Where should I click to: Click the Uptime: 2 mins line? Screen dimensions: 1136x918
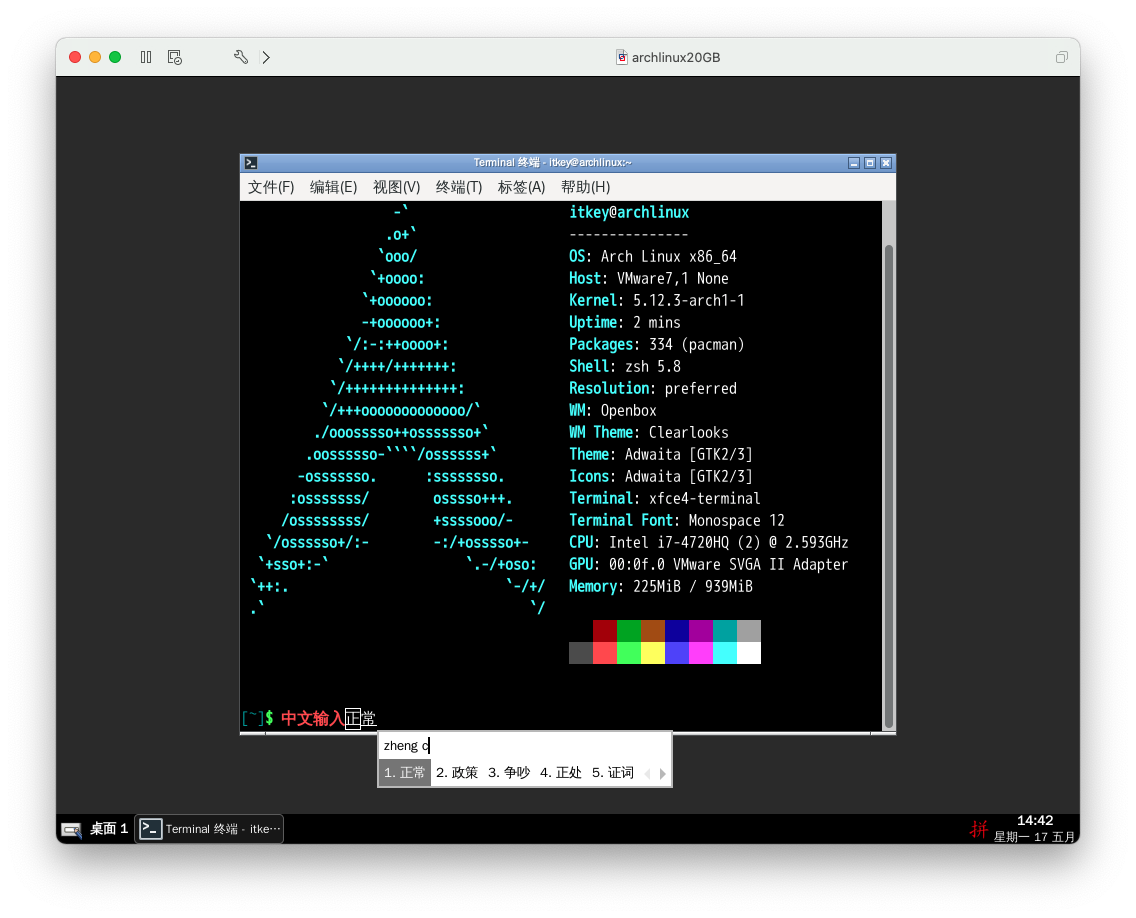click(x=625, y=322)
